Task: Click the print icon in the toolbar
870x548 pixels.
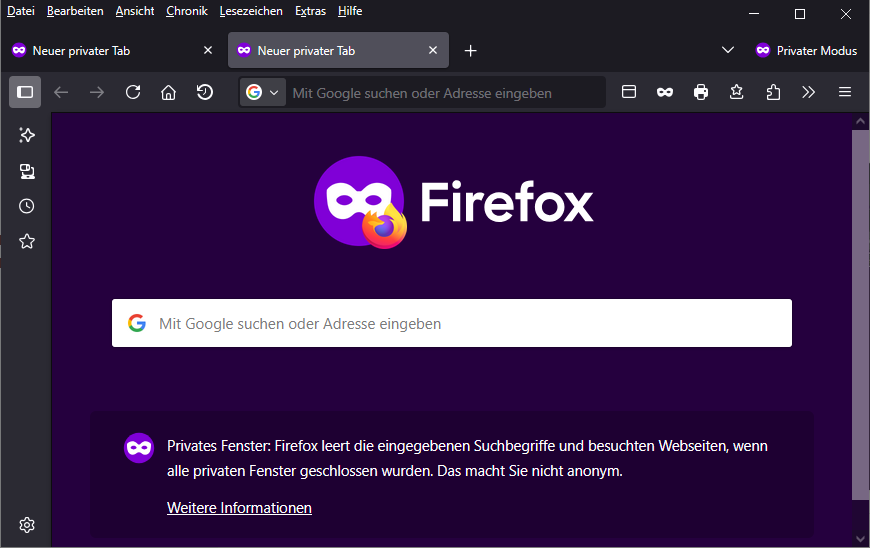Action: pos(701,92)
